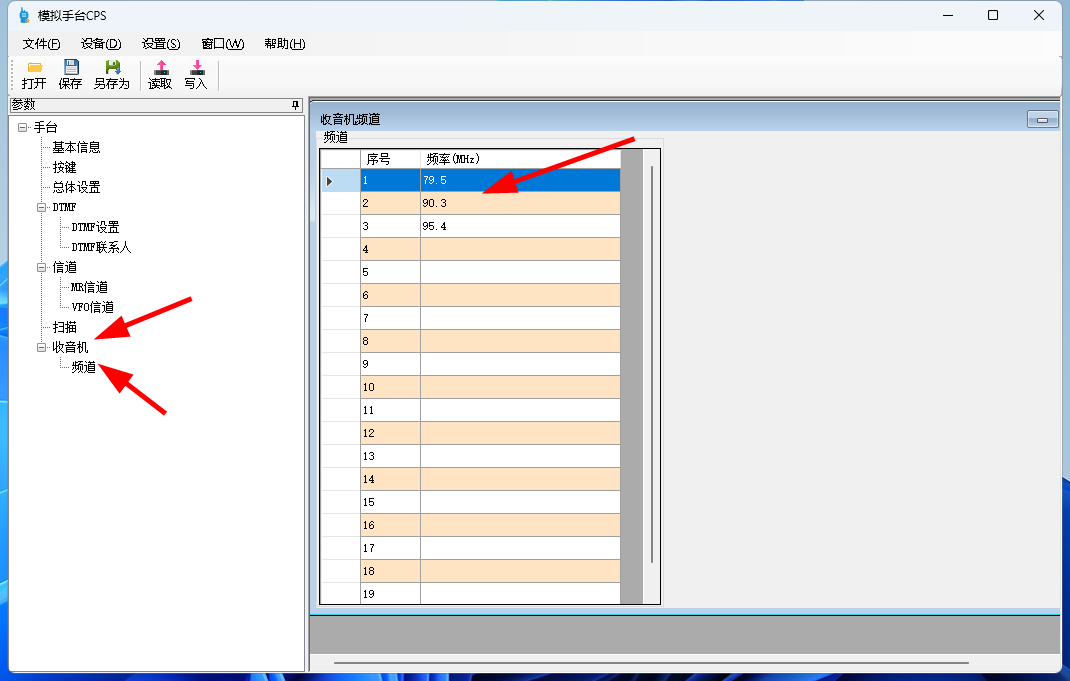Click the frequency cell containing 90.3
The width and height of the screenshot is (1070, 681).
coord(519,203)
